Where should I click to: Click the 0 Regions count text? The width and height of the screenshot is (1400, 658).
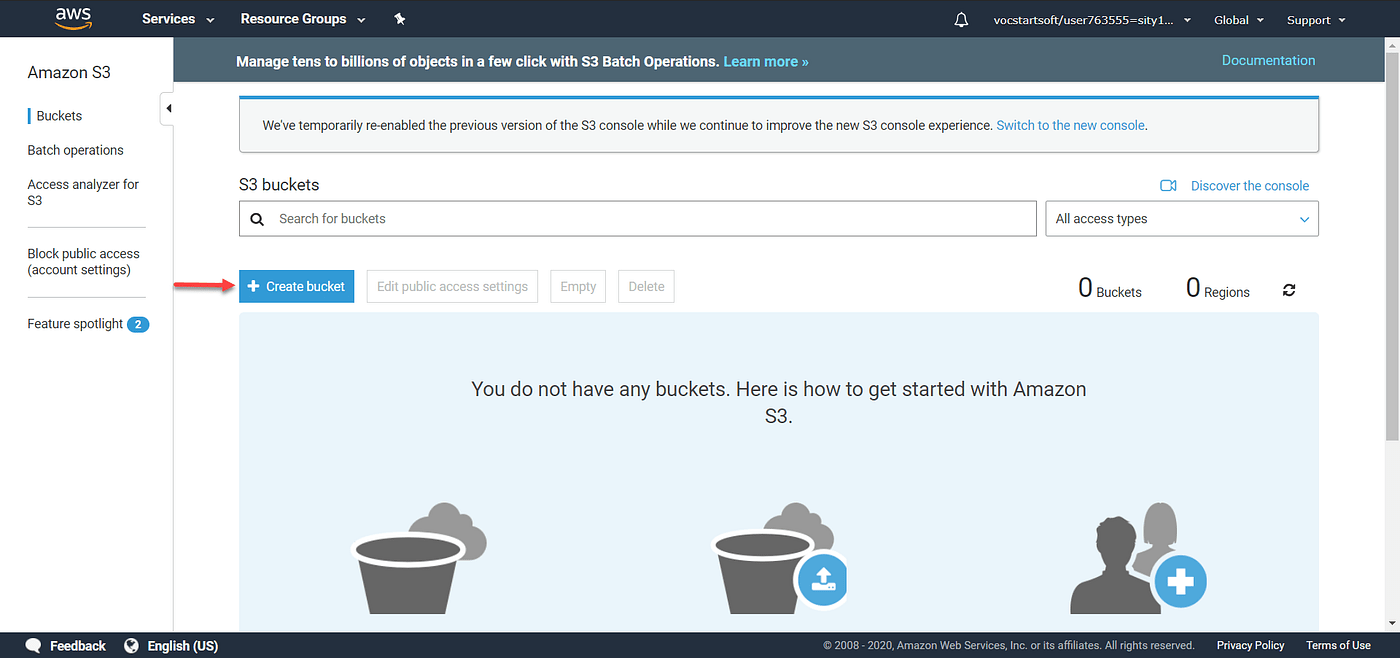1218,289
